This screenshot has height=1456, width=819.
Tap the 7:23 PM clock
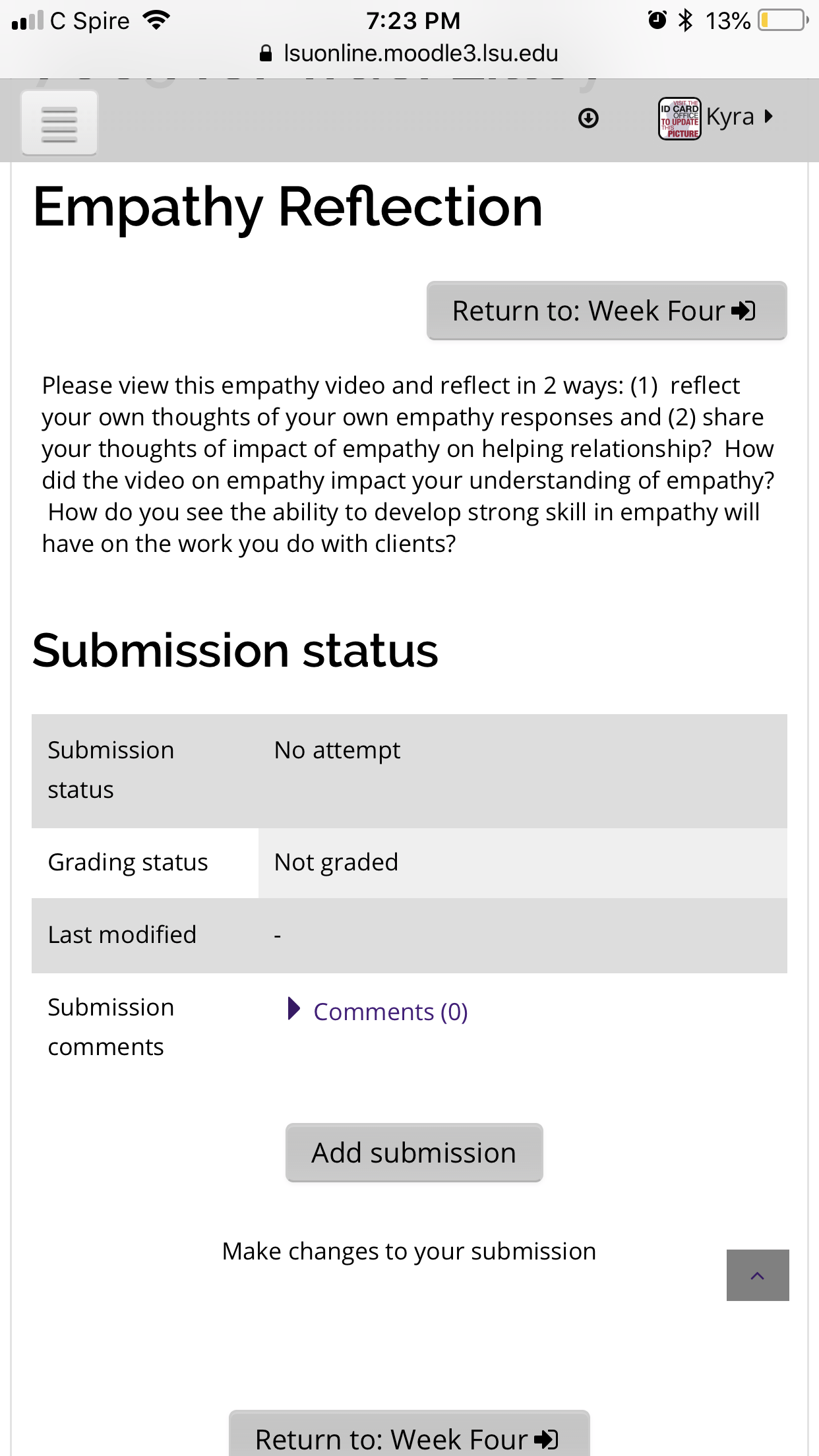[x=413, y=21]
